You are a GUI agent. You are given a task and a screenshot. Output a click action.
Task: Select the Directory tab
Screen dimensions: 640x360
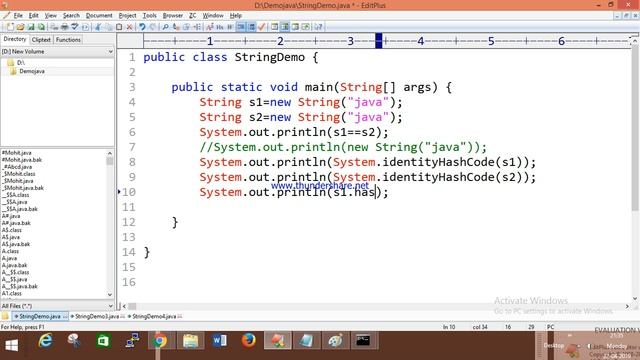tap(15, 39)
